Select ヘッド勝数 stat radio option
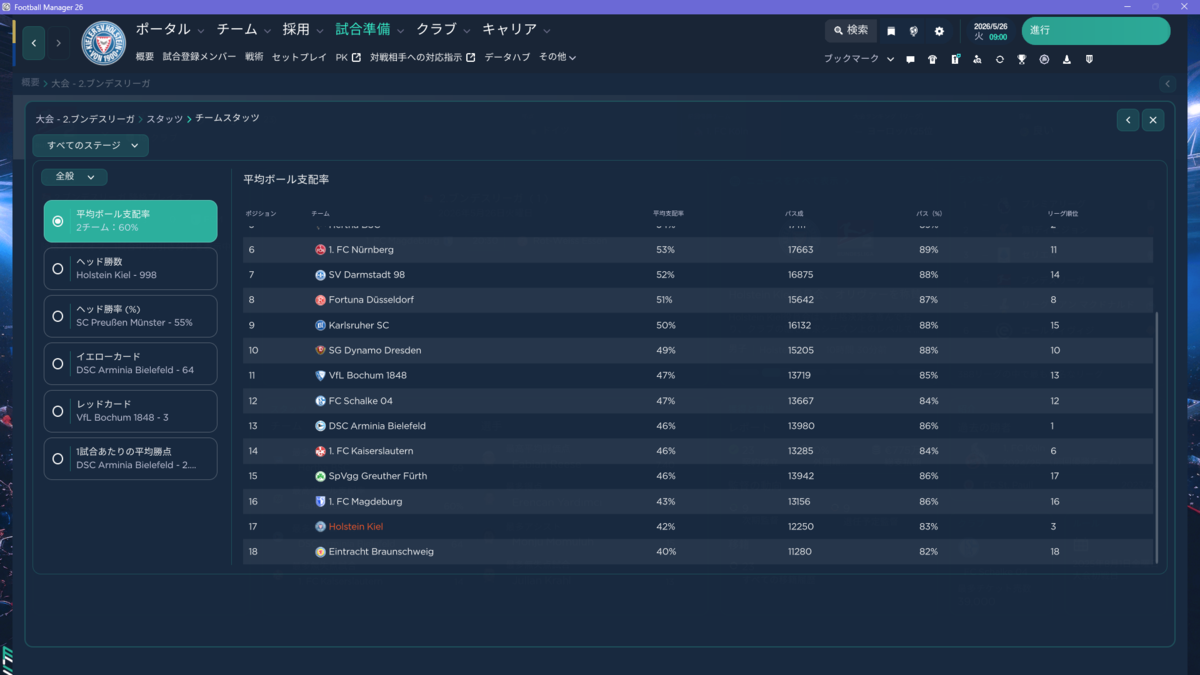Screen dimensions: 1200x675 point(131,268)
